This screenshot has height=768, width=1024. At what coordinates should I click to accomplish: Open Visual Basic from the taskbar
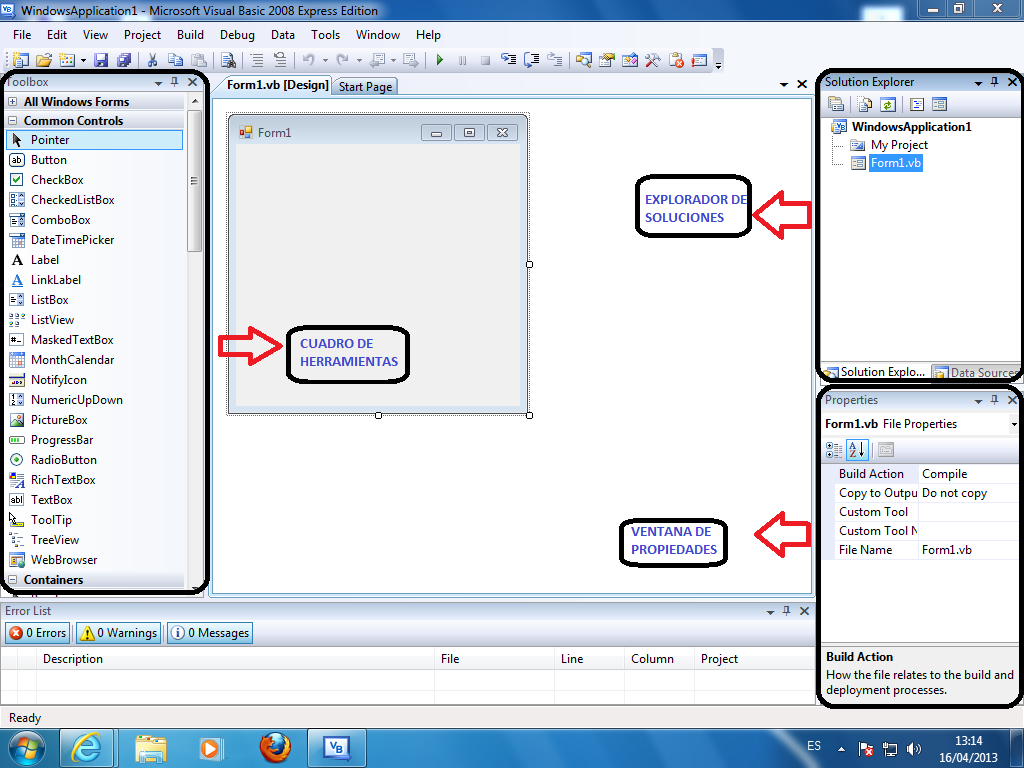336,747
